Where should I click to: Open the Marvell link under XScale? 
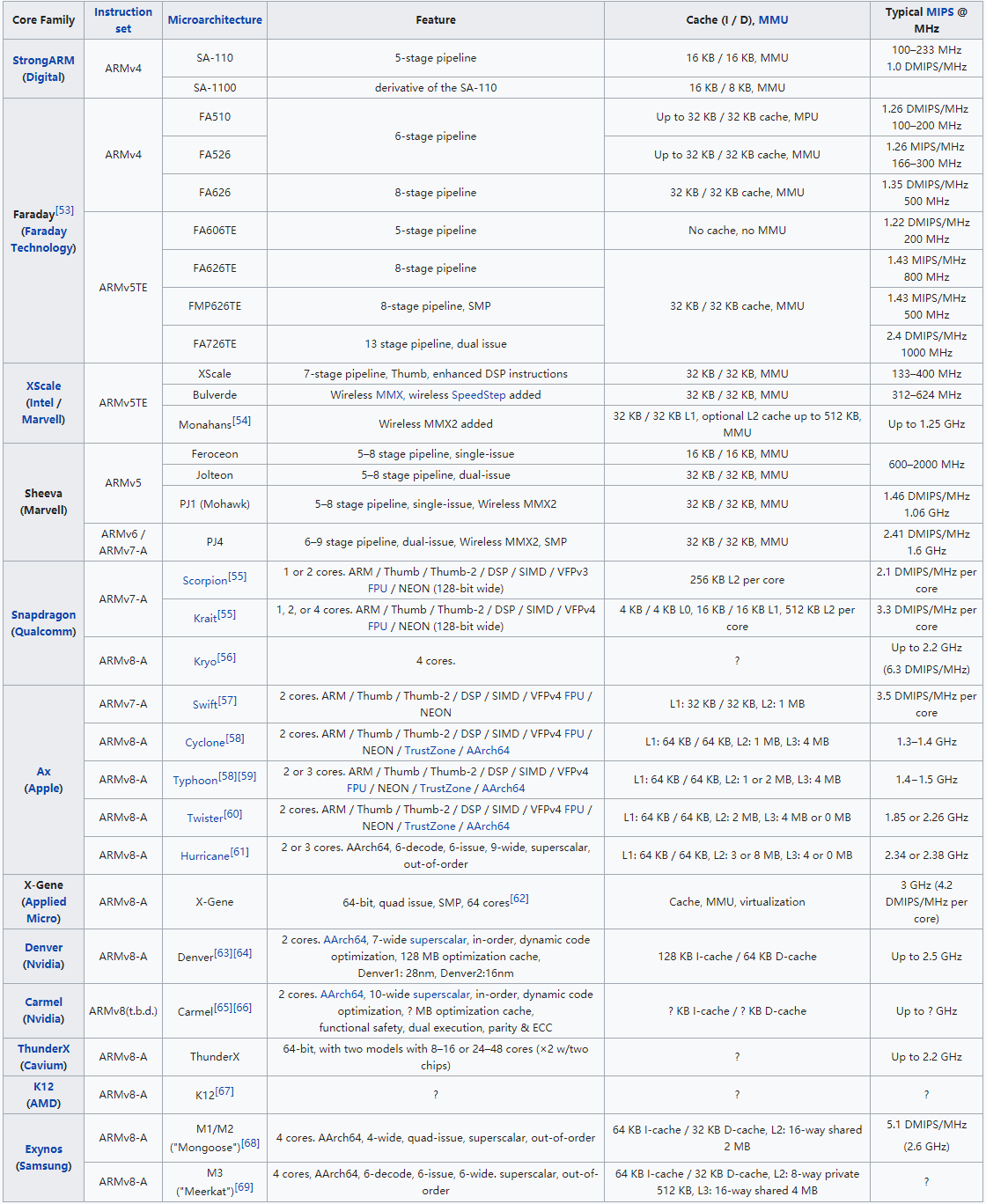click(x=42, y=419)
